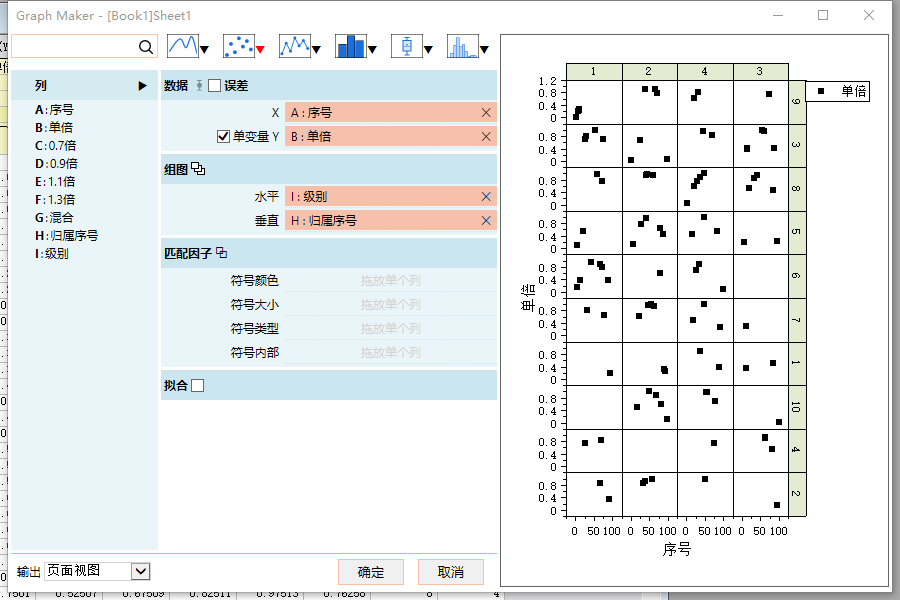The height and width of the screenshot is (600, 900).
Task: Open box plot dropdown arrow
Action: [428, 50]
